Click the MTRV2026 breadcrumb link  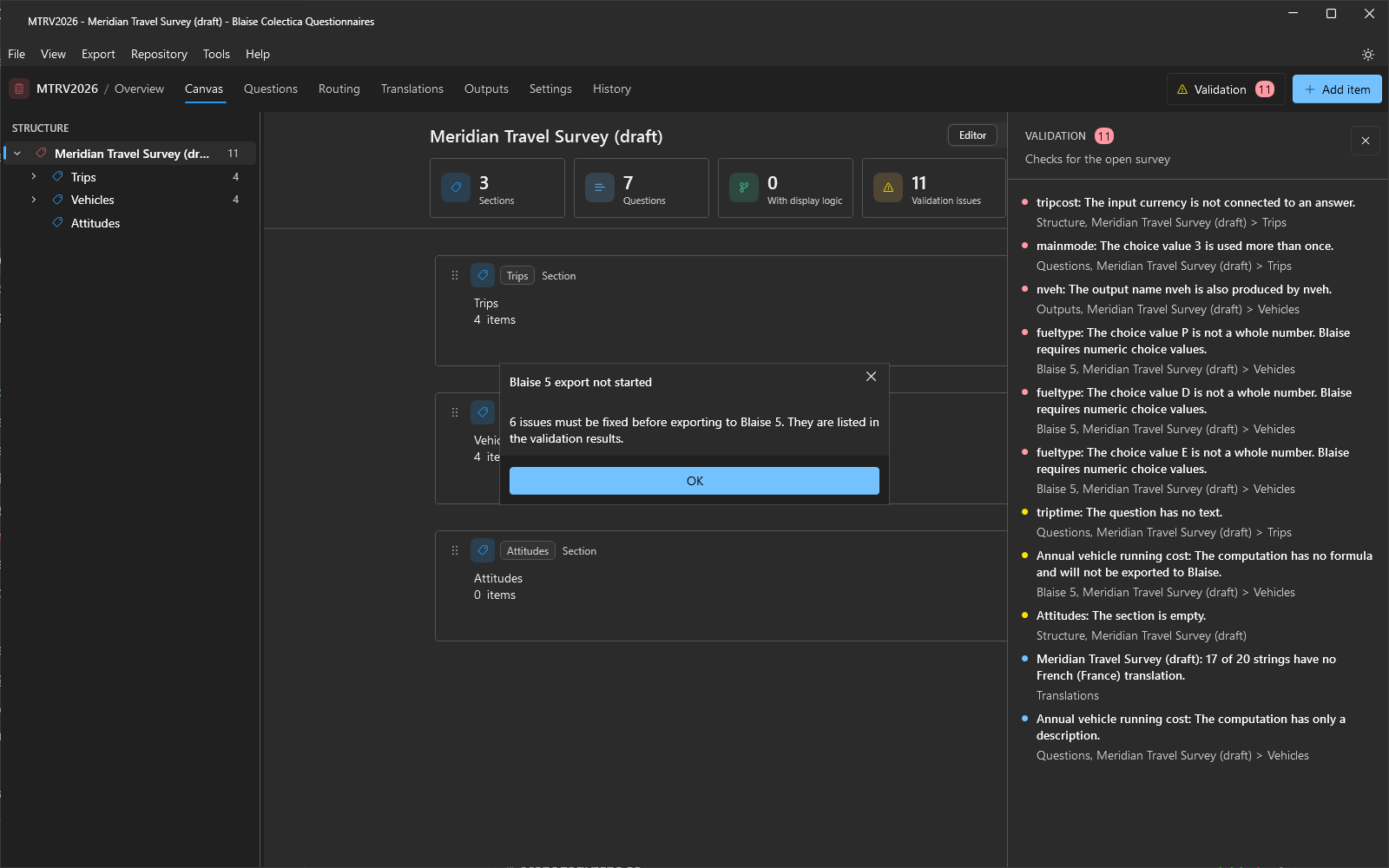point(67,89)
